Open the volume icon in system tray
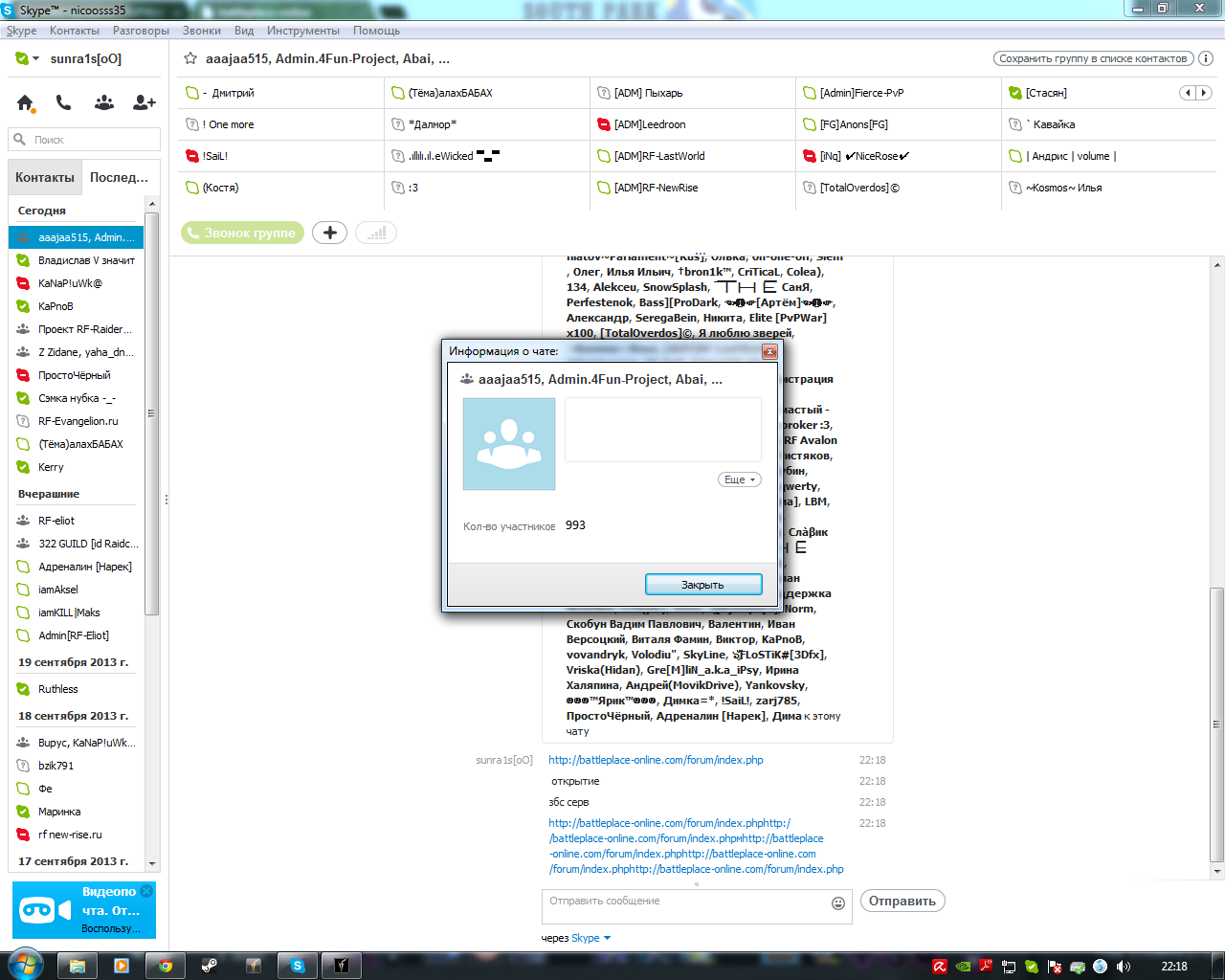The width and height of the screenshot is (1225, 980). [1123, 967]
